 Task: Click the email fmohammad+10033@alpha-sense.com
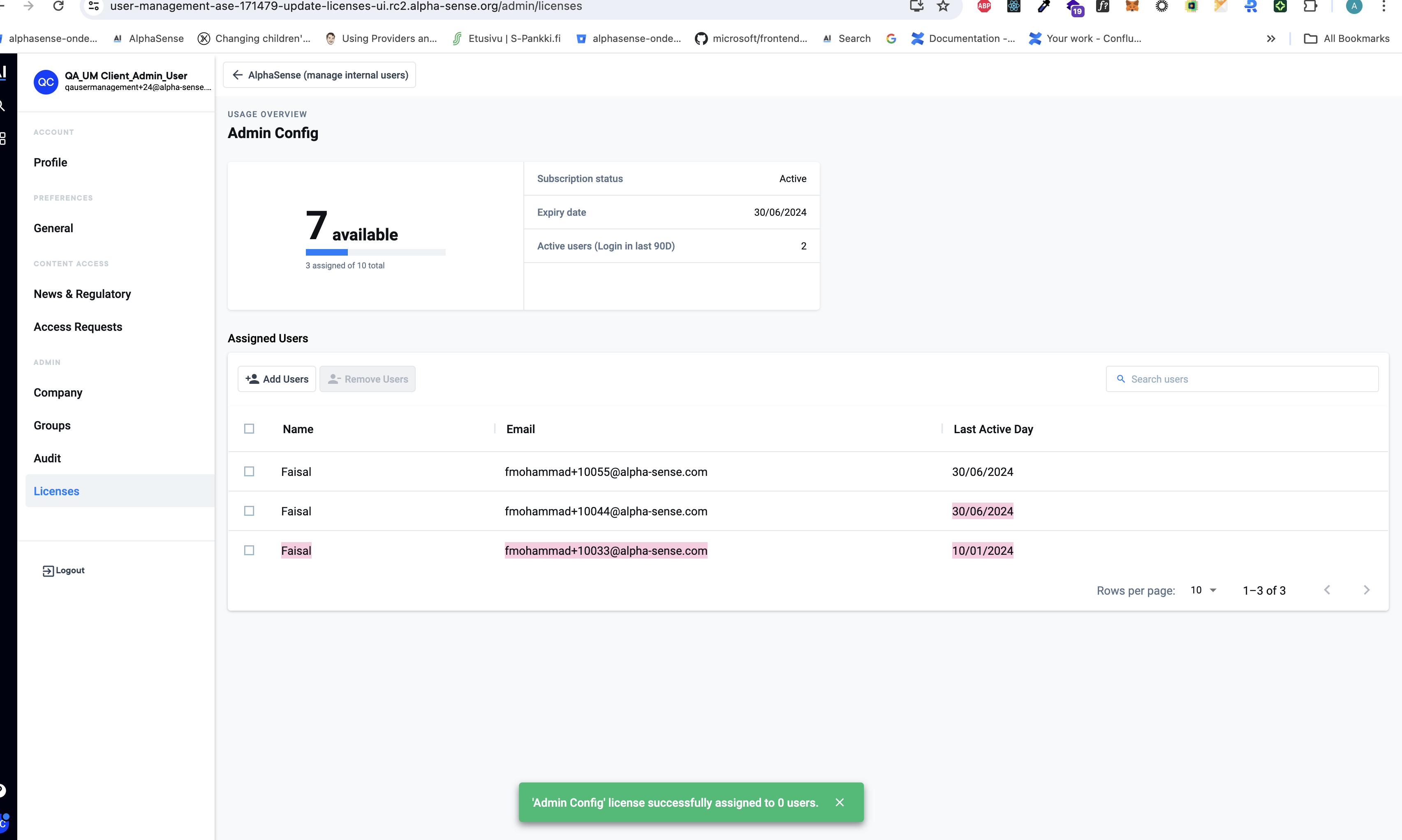click(606, 550)
